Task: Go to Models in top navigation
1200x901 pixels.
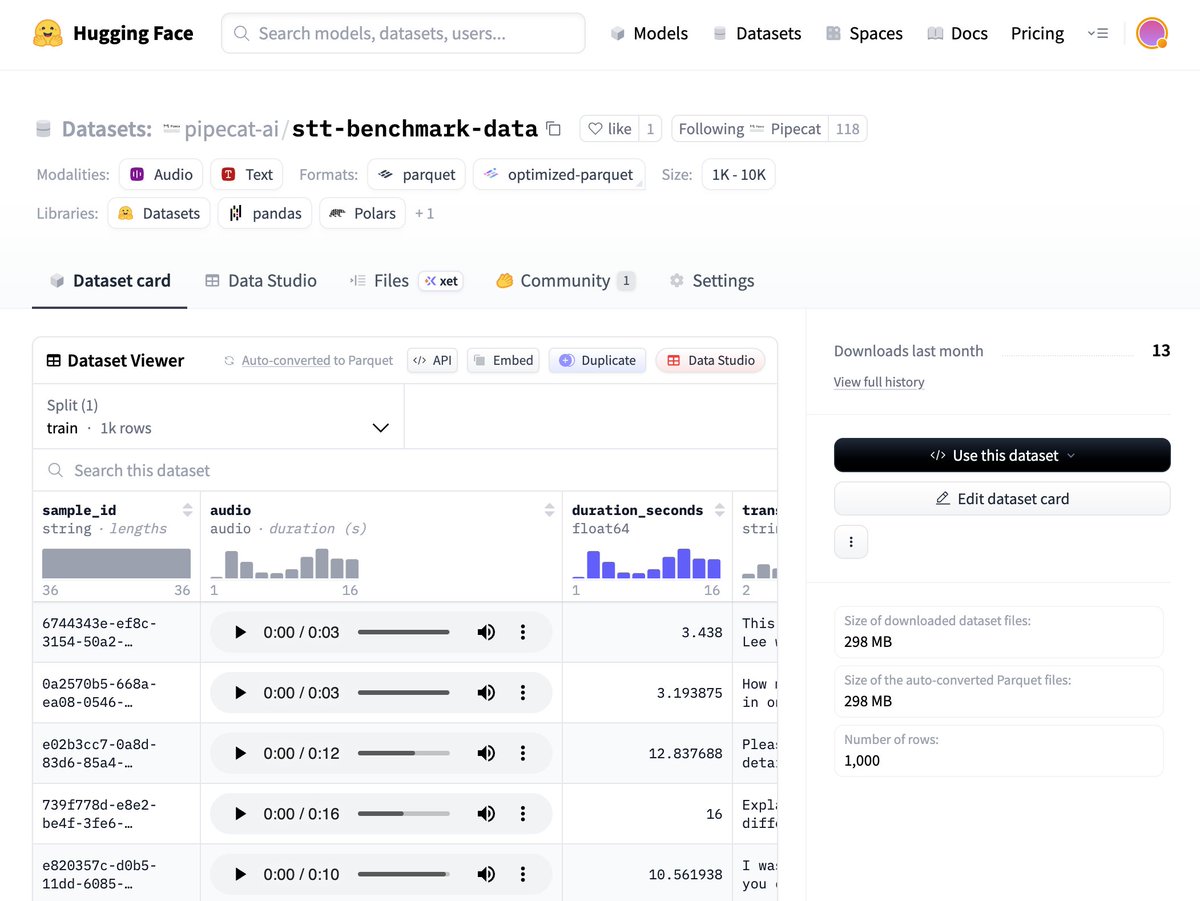Action: (x=649, y=33)
